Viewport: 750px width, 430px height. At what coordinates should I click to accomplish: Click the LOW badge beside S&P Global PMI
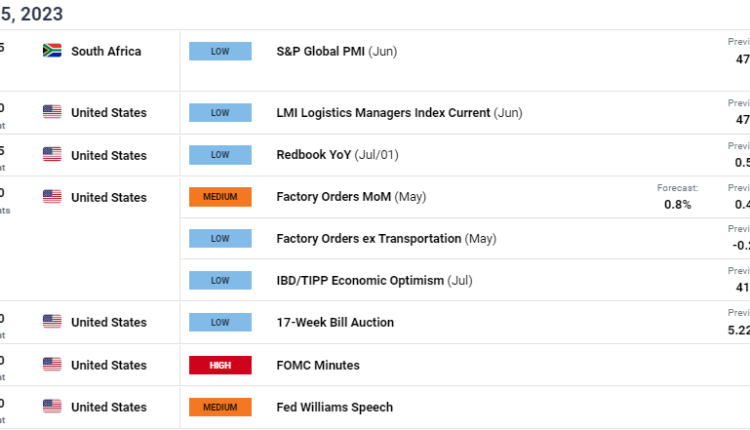click(x=220, y=51)
